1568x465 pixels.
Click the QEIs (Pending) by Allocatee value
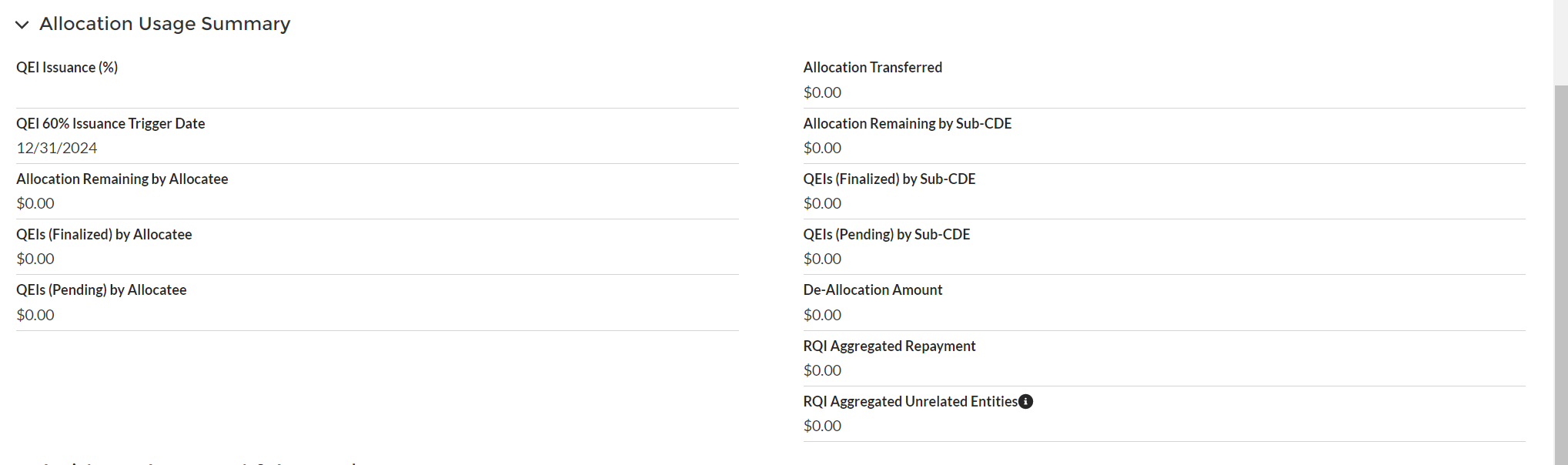(x=35, y=315)
